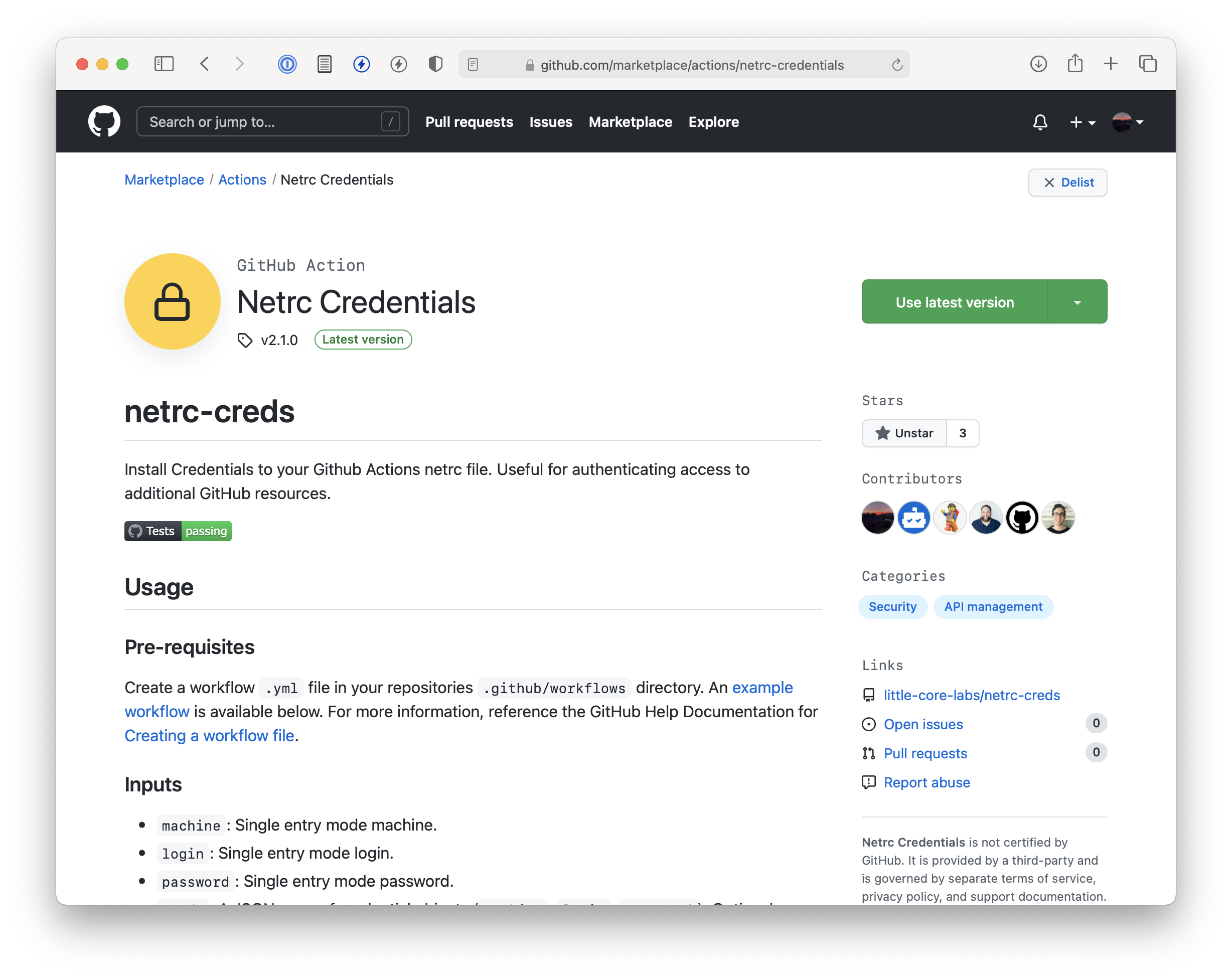Viewport: 1232px width, 979px height.
Task: Click the Open issues circle icon
Action: (869, 724)
